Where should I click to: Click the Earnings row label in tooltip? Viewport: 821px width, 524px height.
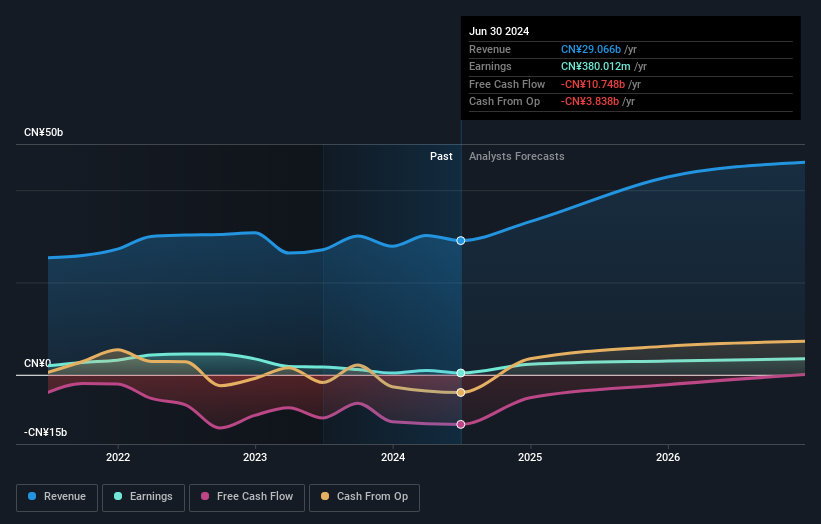490,66
